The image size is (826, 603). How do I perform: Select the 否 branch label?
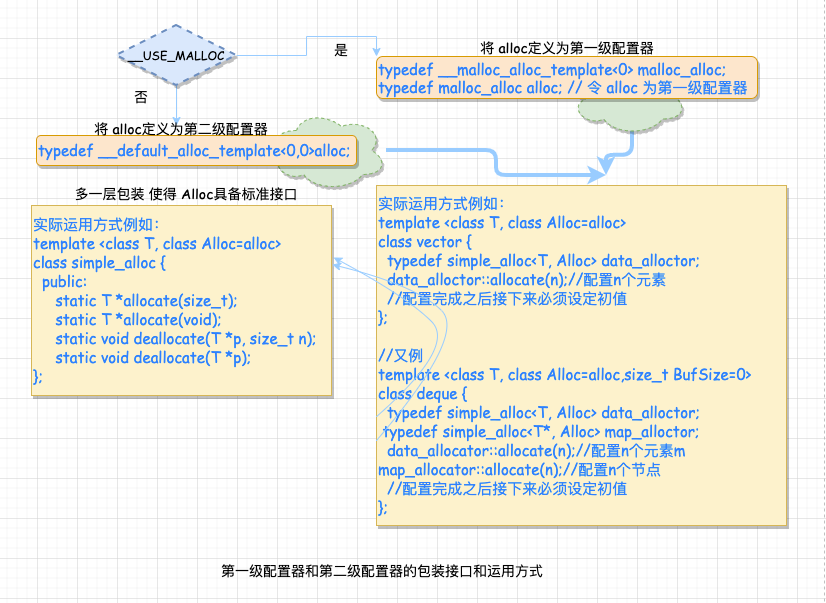click(141, 97)
